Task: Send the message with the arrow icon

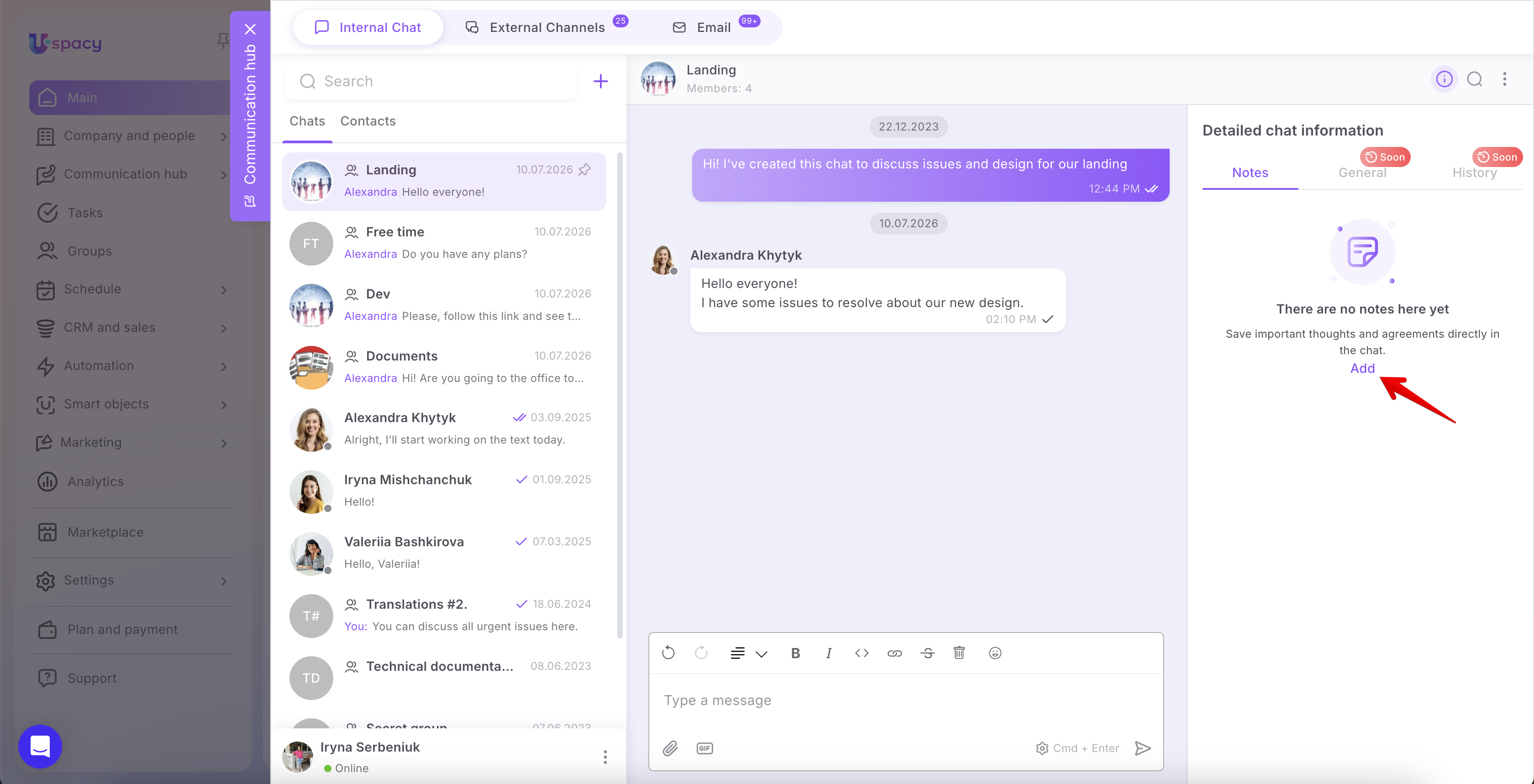Action: pyautogui.click(x=1143, y=748)
